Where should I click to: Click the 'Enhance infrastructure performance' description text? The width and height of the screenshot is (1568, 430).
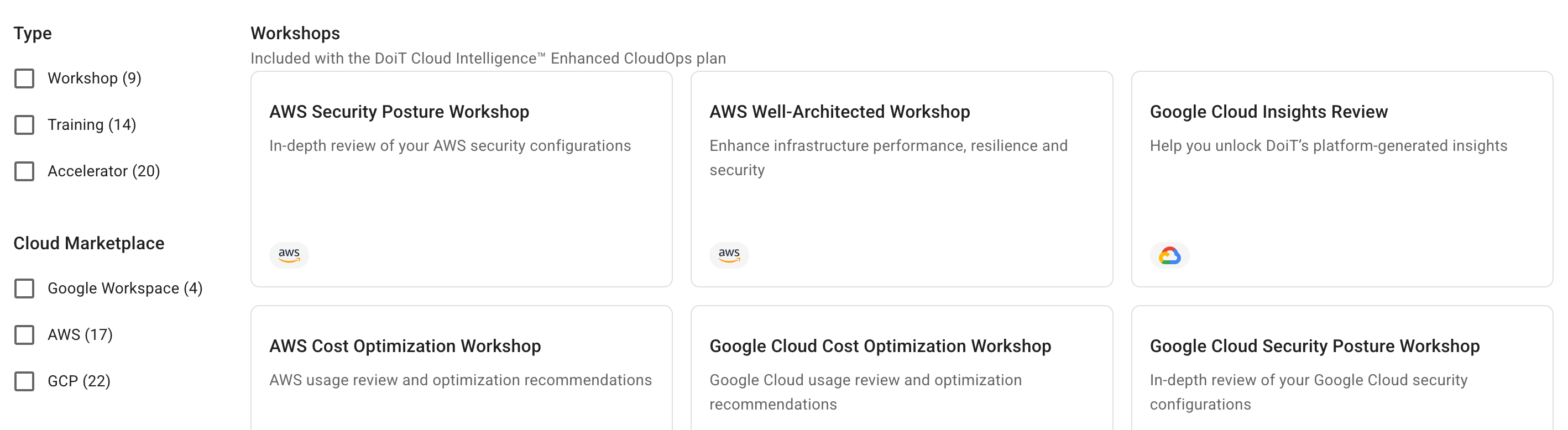(887, 146)
